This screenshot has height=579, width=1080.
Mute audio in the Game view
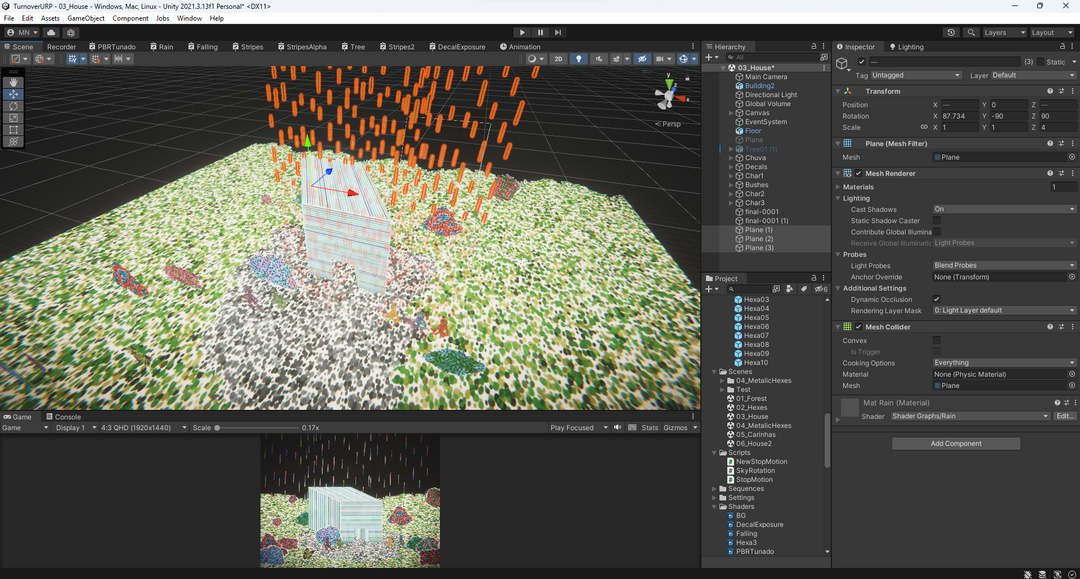(x=617, y=428)
